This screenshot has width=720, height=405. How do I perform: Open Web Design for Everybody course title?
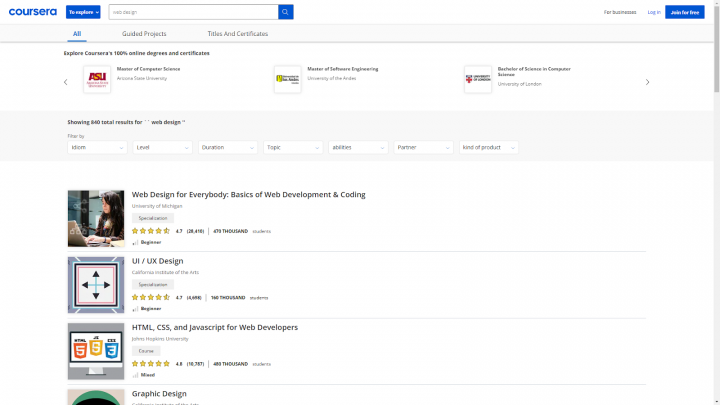point(248,195)
